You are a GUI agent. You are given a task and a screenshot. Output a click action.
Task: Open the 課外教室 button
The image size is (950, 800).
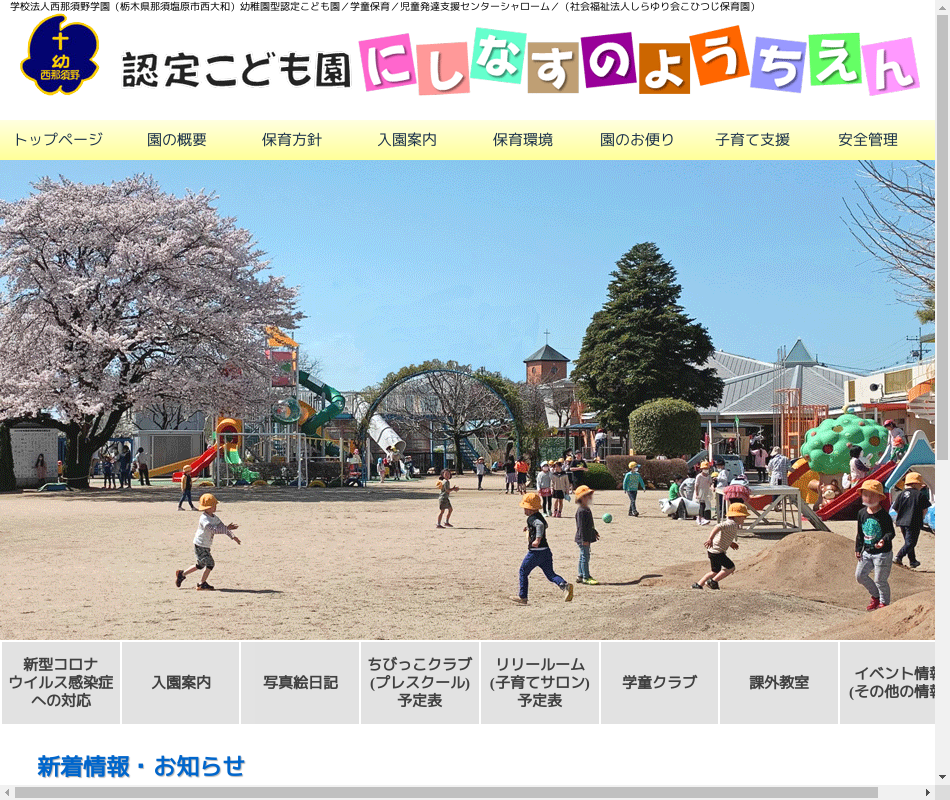(779, 683)
